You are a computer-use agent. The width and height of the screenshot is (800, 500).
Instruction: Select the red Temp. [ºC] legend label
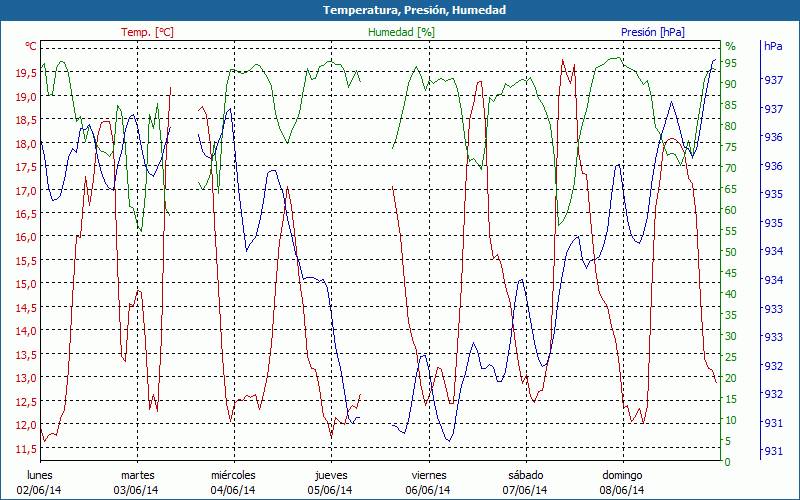147,32
